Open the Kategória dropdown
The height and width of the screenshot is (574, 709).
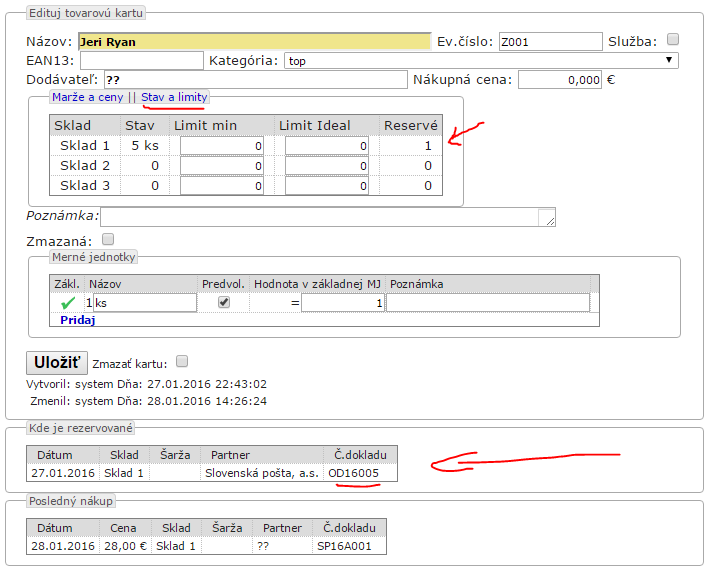tap(480, 61)
